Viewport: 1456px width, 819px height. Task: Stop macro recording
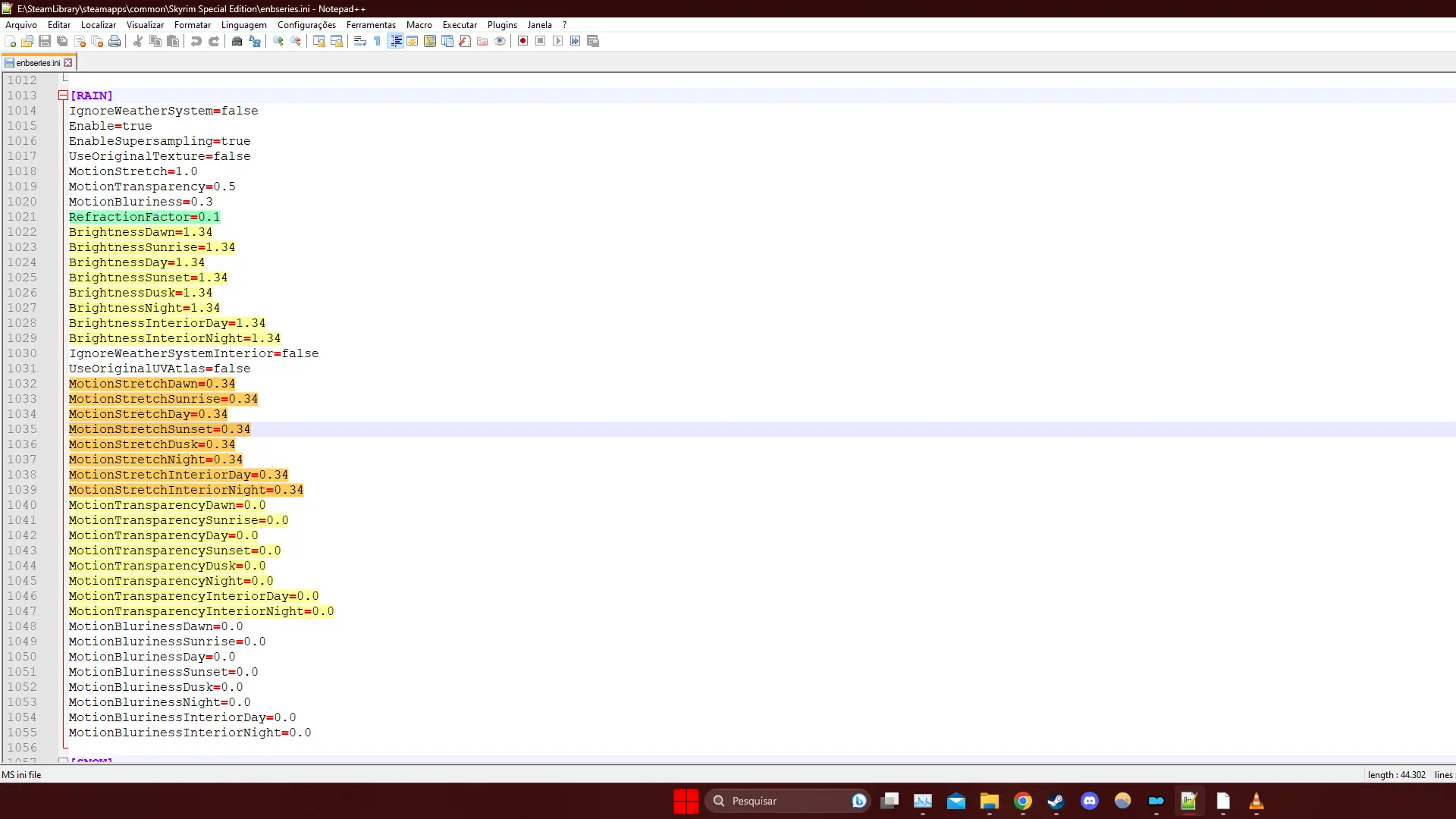point(541,41)
